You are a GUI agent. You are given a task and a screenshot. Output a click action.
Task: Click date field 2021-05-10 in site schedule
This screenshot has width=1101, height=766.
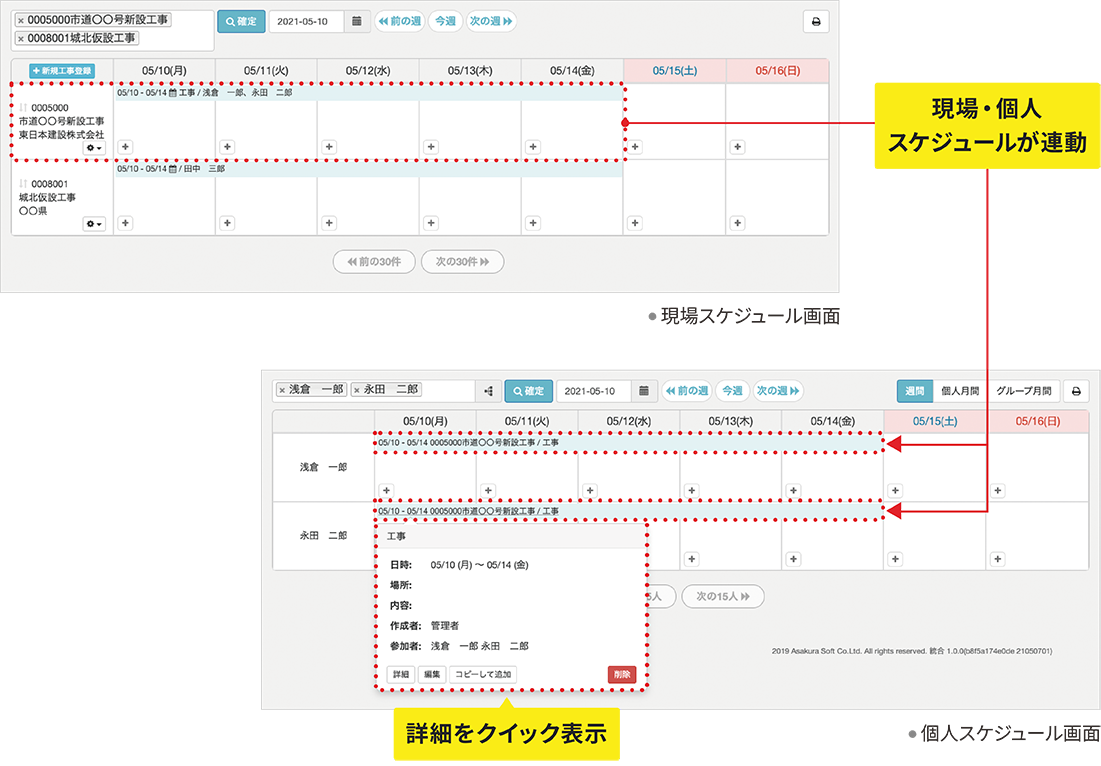[306, 22]
